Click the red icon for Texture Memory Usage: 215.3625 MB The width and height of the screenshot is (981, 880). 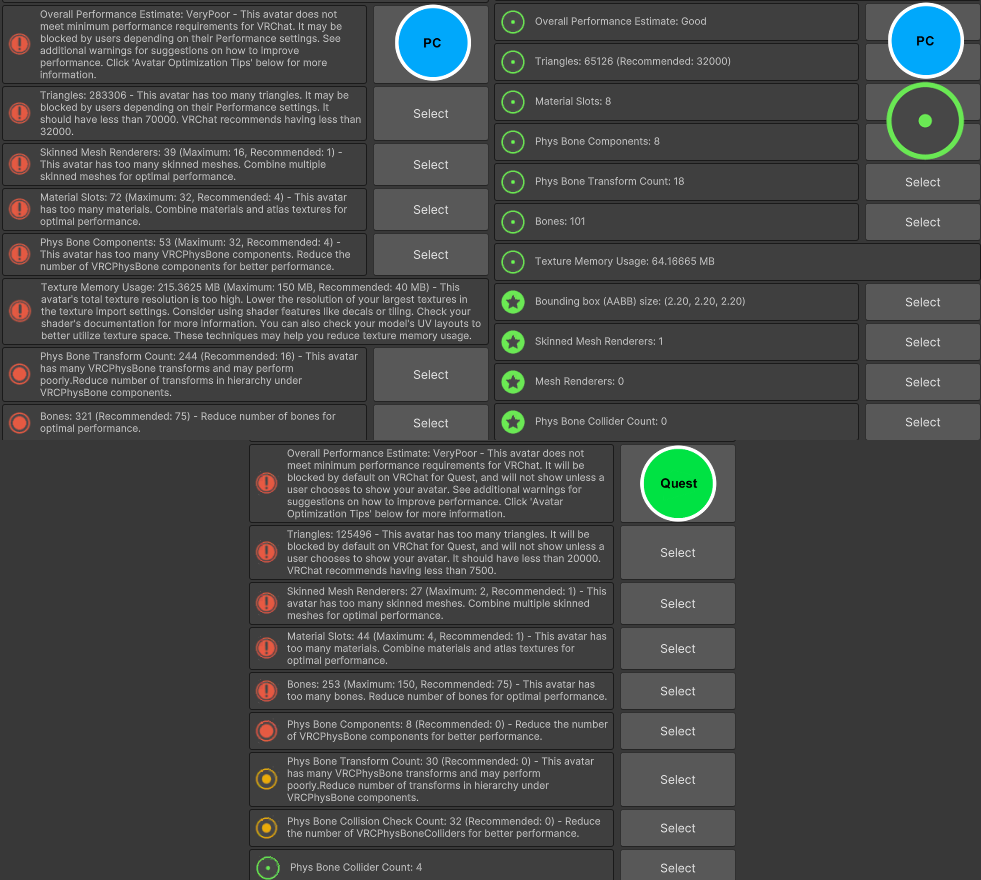(x=20, y=311)
